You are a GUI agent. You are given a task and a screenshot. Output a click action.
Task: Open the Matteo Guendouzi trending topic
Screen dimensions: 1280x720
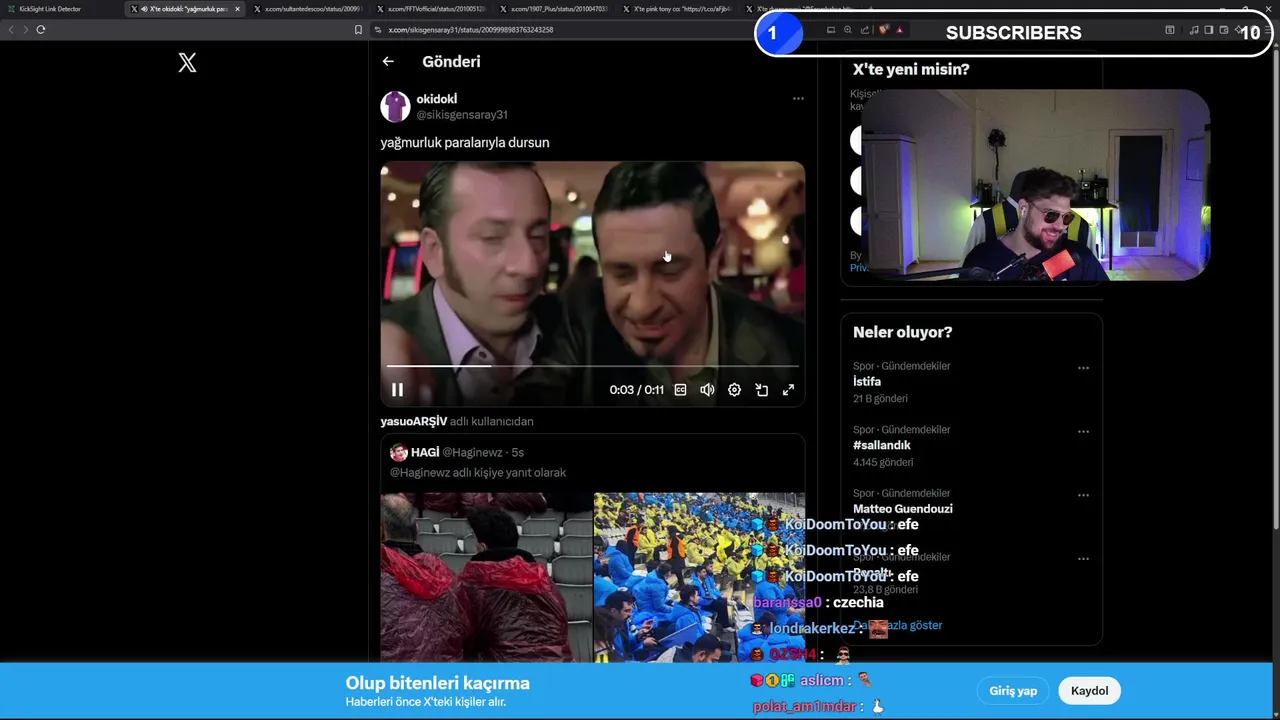point(903,509)
